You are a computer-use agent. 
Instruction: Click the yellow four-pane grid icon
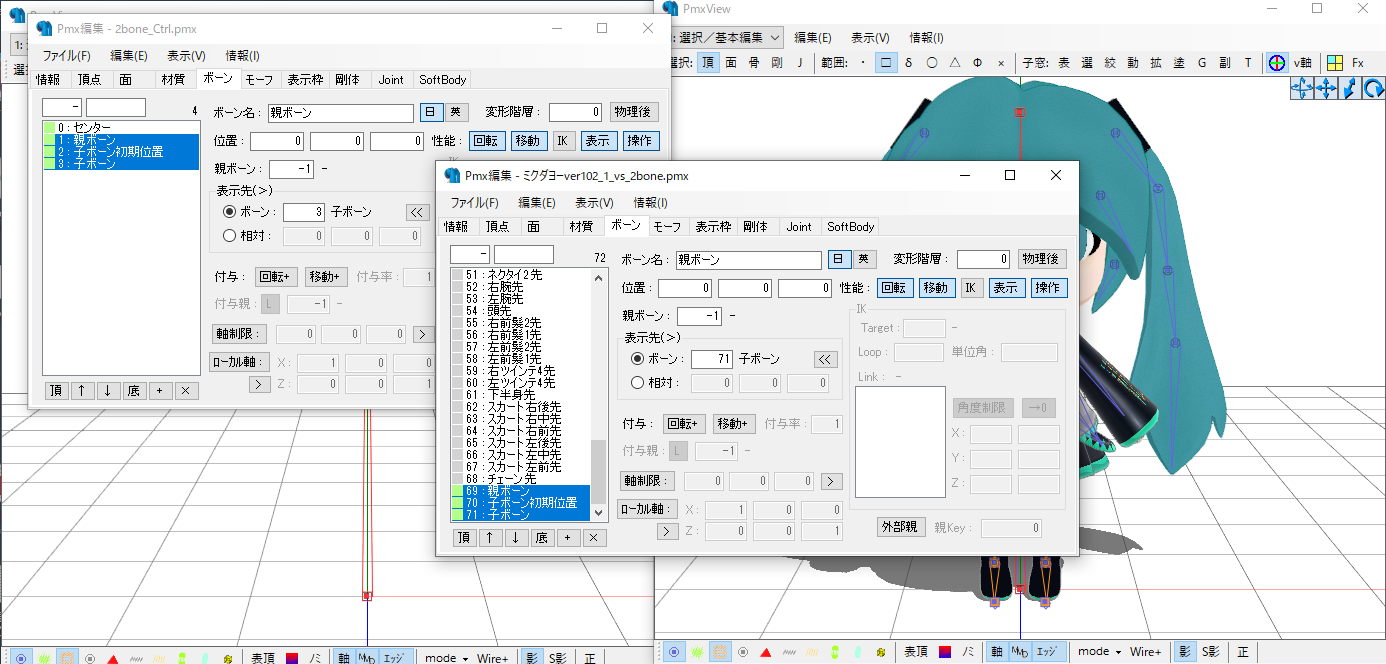[1334, 62]
